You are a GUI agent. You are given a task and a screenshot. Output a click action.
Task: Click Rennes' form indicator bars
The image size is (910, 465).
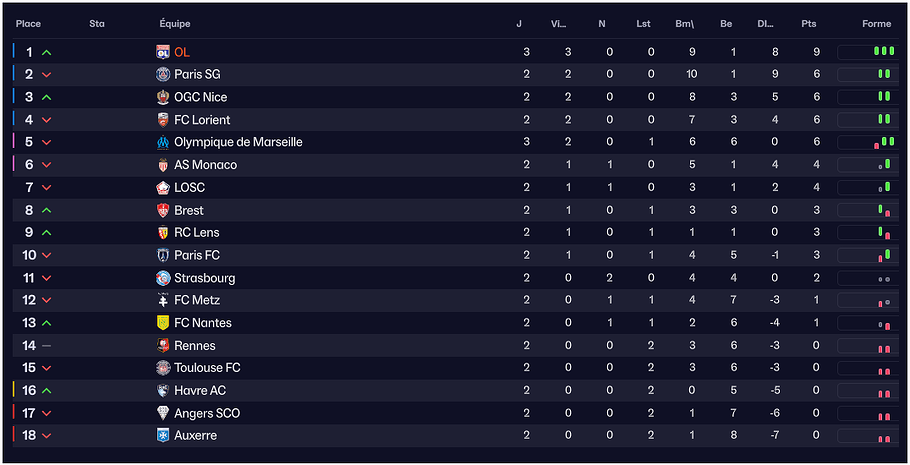[883, 346]
